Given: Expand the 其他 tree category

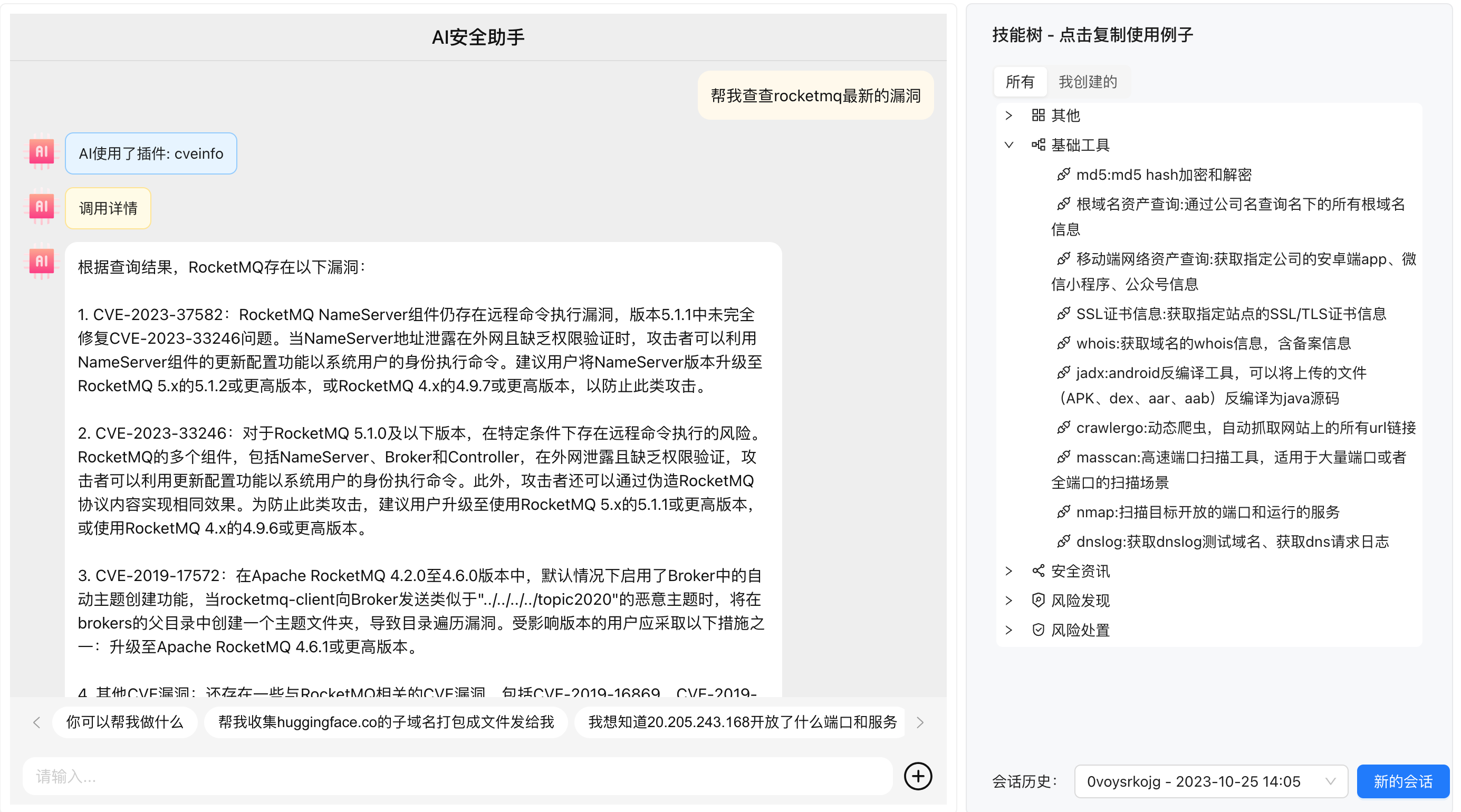Looking at the screenshot, I should point(1009,115).
